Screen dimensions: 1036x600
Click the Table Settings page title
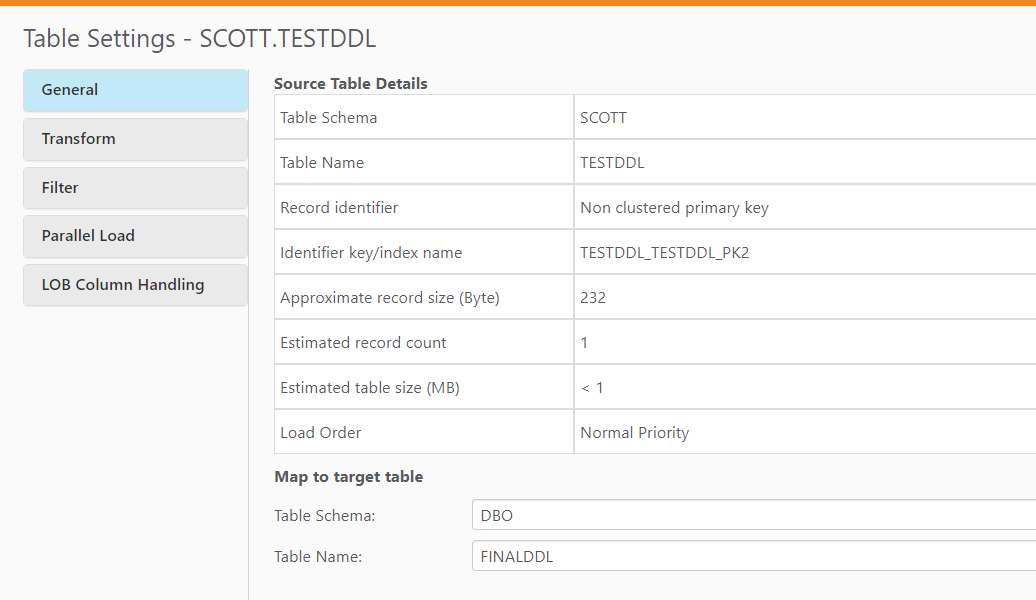(x=199, y=39)
